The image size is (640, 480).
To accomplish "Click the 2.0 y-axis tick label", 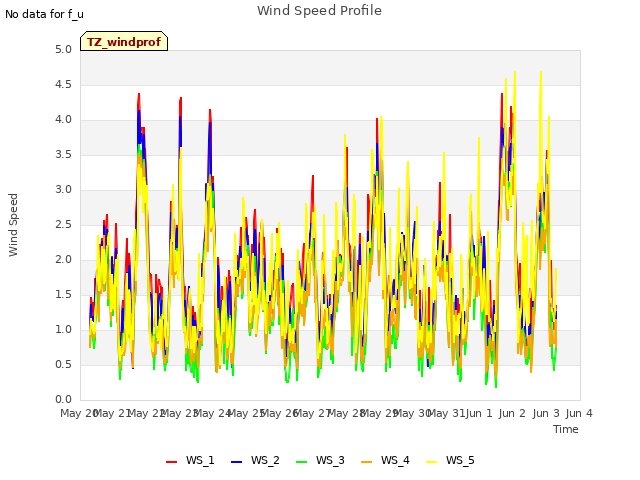I will pos(63,260).
